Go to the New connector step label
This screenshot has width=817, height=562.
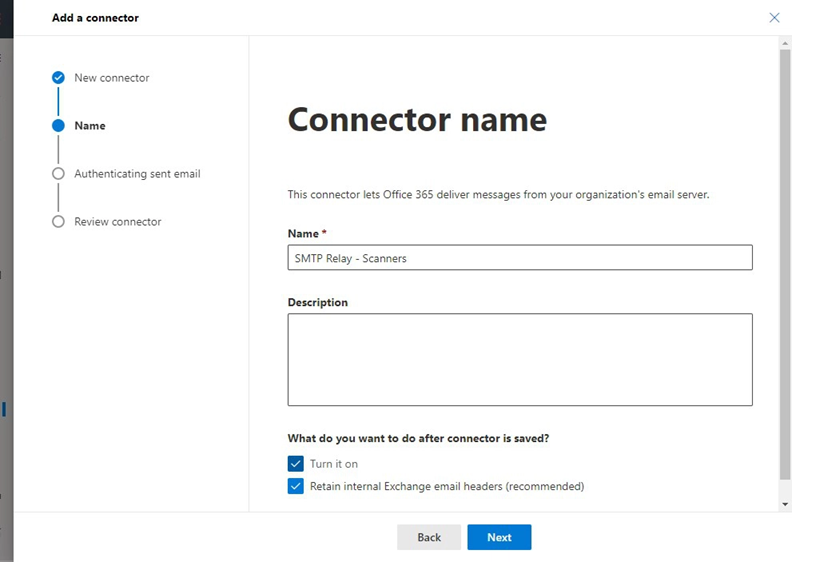click(111, 78)
